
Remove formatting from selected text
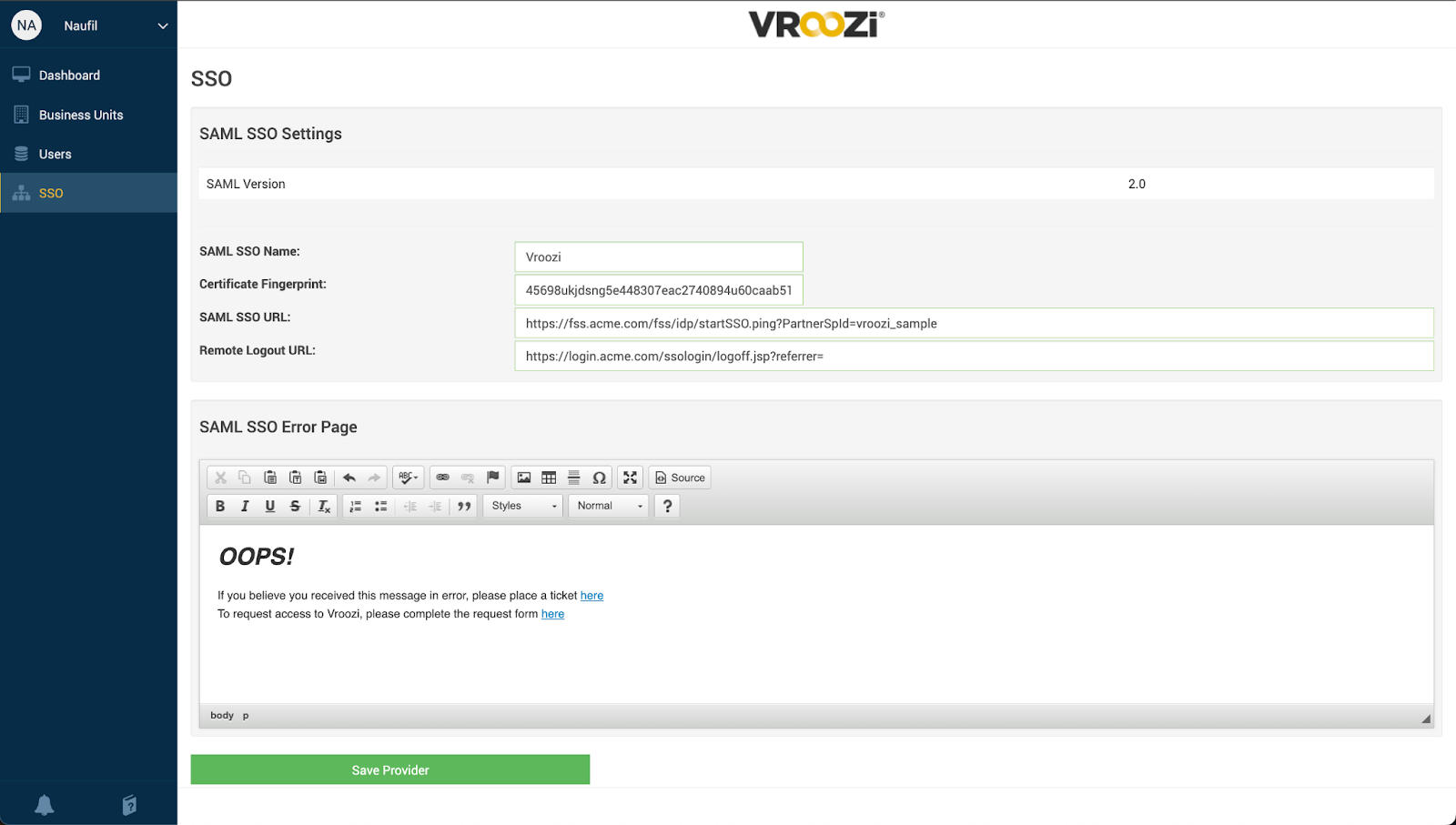(324, 507)
